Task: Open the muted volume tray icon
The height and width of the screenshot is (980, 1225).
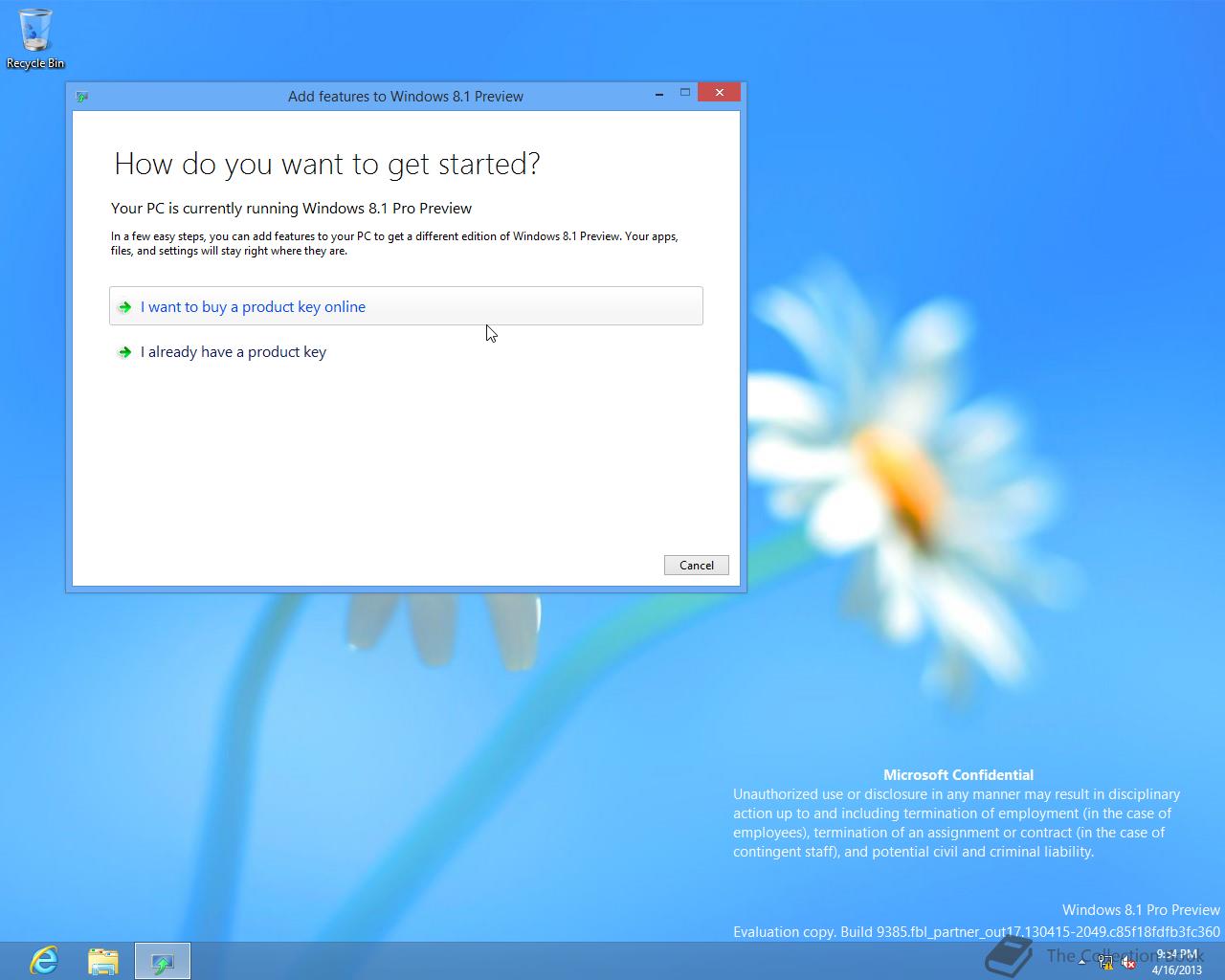Action: click(x=1128, y=962)
